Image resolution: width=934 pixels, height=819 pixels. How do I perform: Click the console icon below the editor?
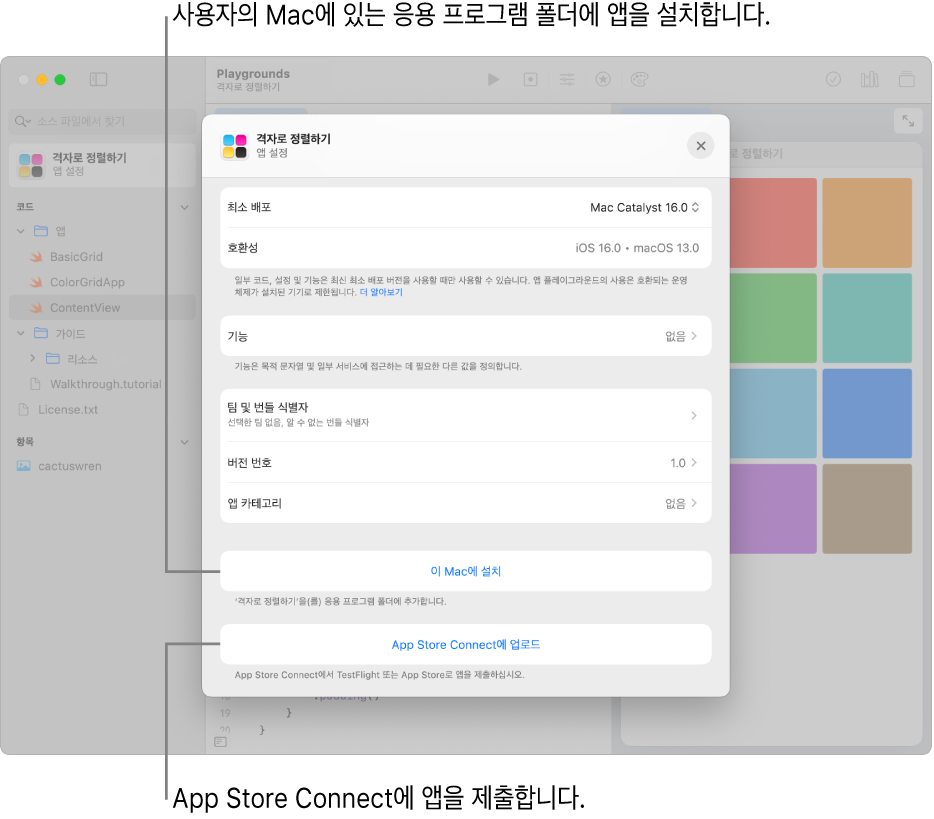[x=220, y=742]
